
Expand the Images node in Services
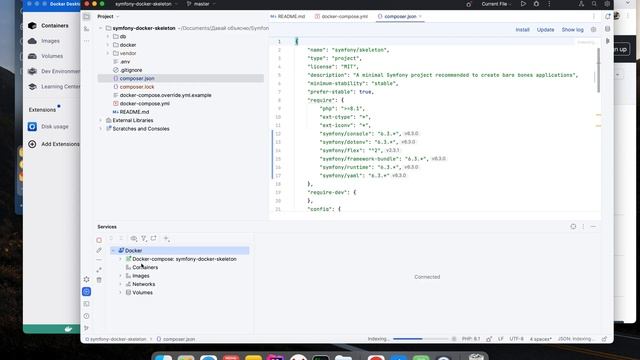click(x=120, y=276)
